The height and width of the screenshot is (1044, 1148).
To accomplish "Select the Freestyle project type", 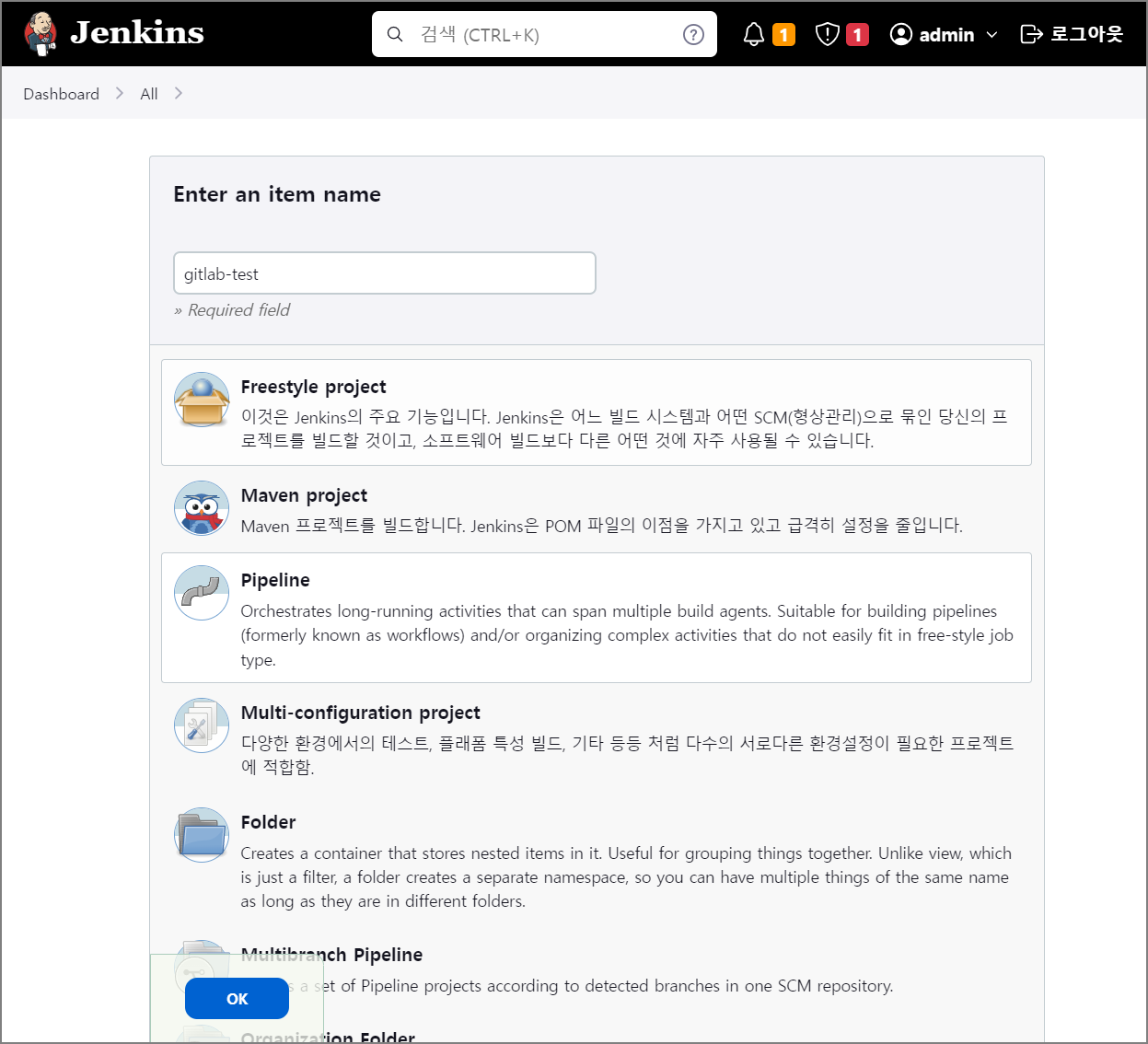I will click(597, 412).
